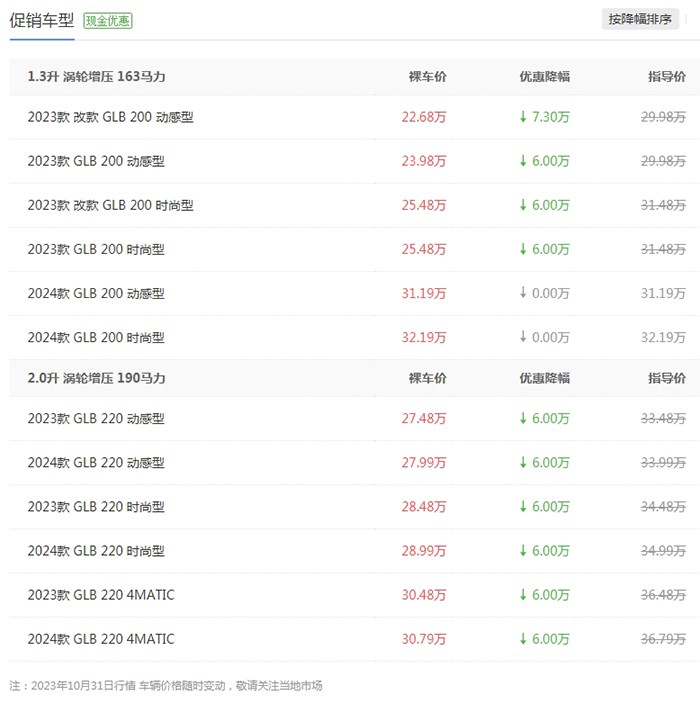
Task: Open 2023款 改款 GLB 200 动感型 model link
Action: [110, 117]
